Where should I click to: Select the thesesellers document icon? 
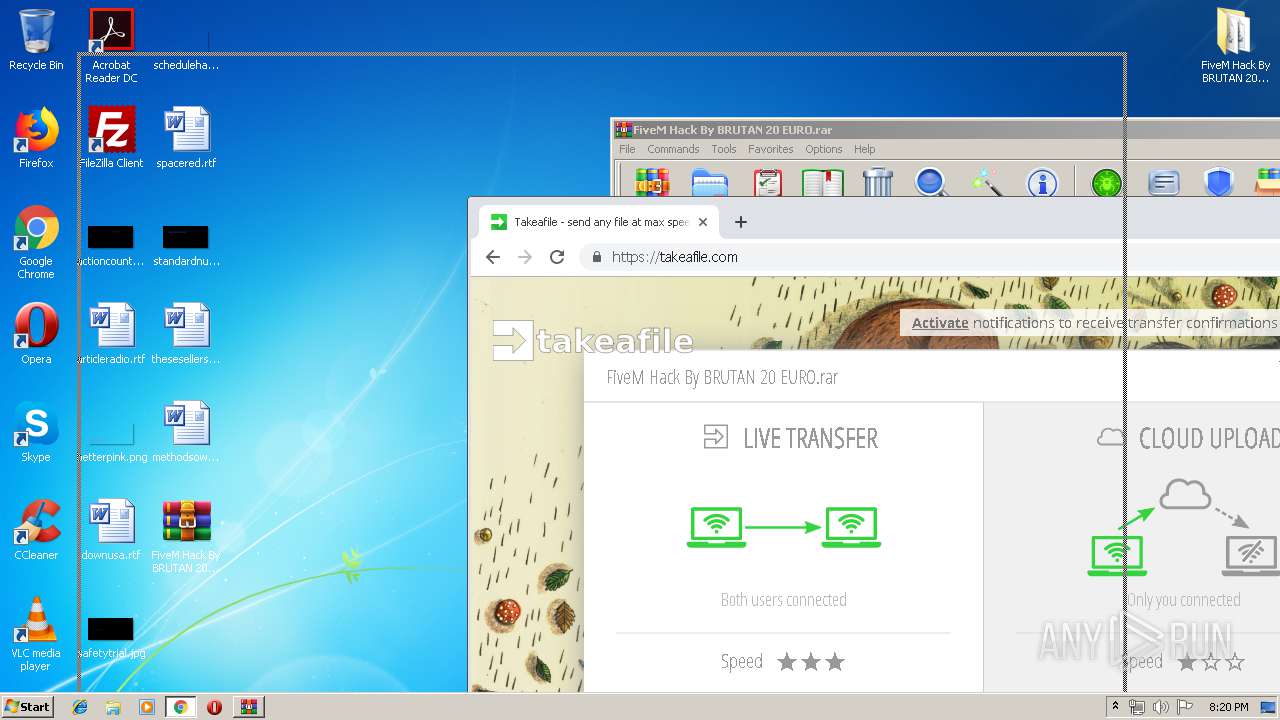(186, 334)
